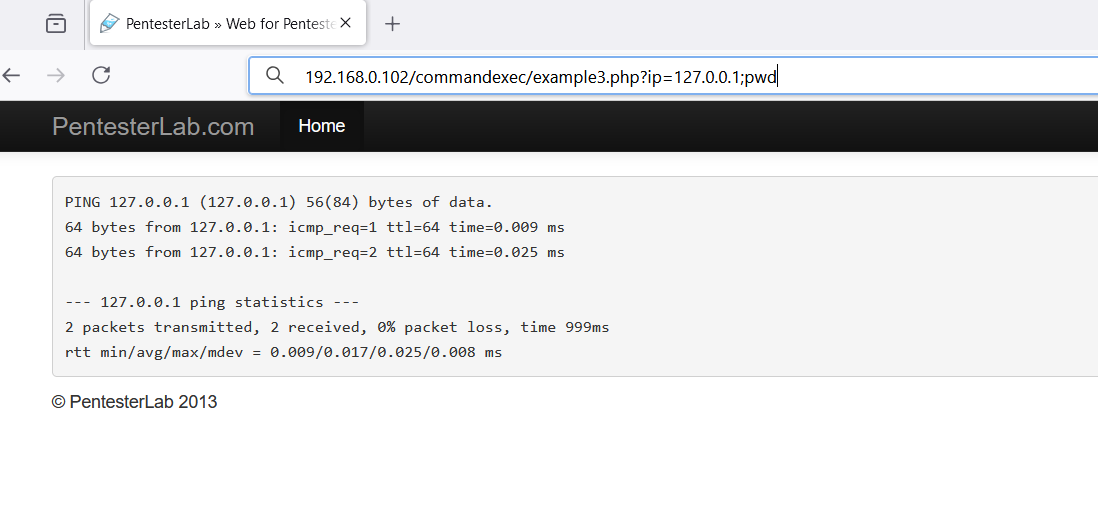Click the forward navigation arrow

pyautogui.click(x=55, y=75)
